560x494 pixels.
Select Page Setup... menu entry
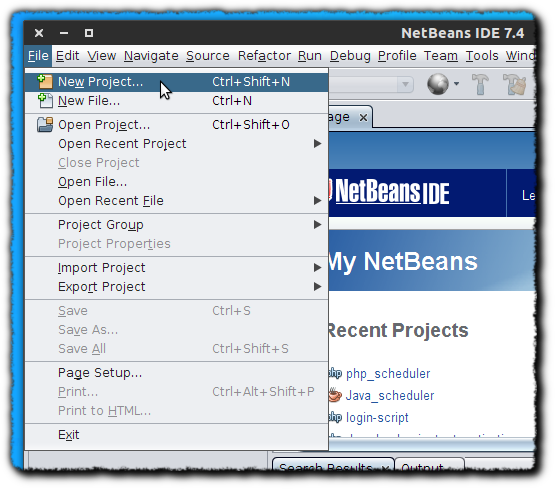pos(176,373)
